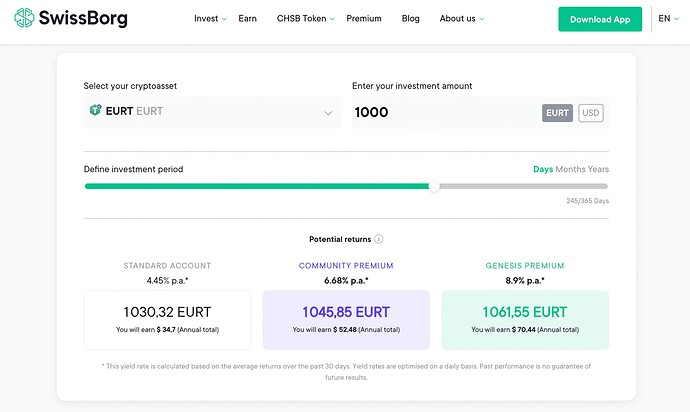Open the EN language dropdown

click(668, 18)
